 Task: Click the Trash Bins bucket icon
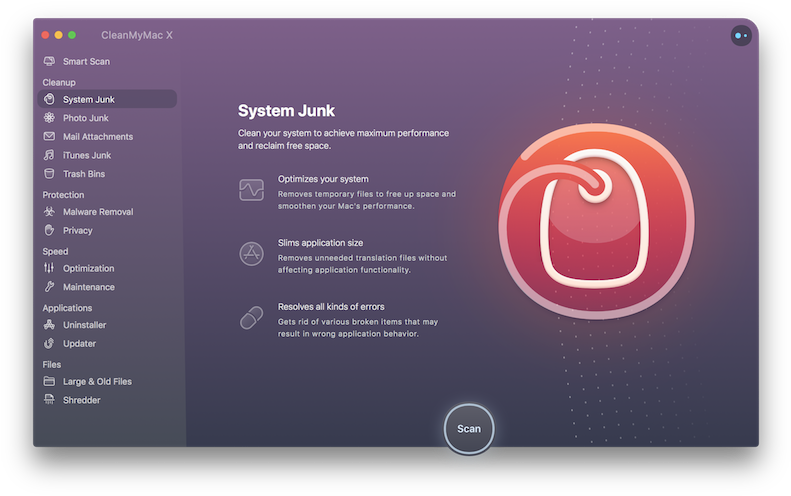point(49,174)
